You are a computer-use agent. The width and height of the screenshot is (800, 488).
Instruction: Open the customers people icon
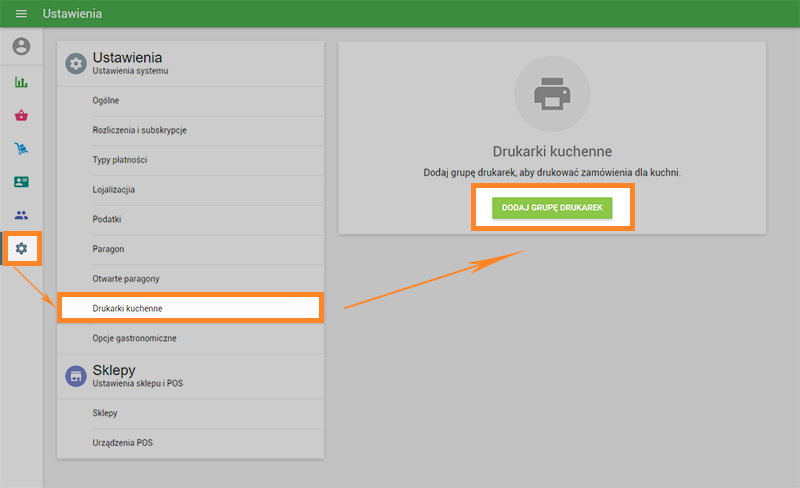[x=21, y=215]
